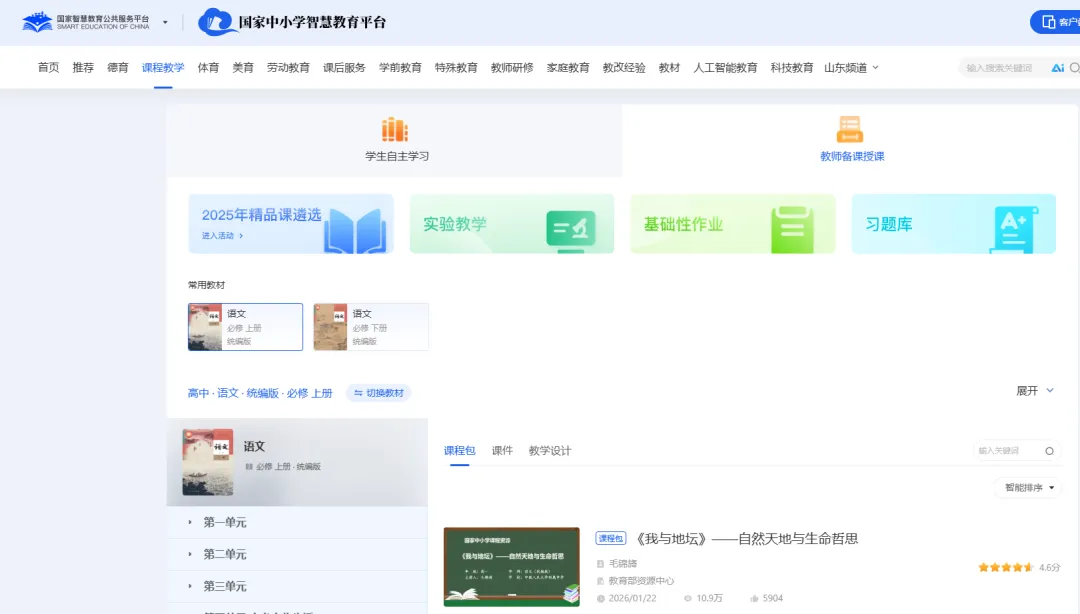Open the 劳动教育 navigation item
Viewport: 1080px width, 614px height.
coord(288,68)
